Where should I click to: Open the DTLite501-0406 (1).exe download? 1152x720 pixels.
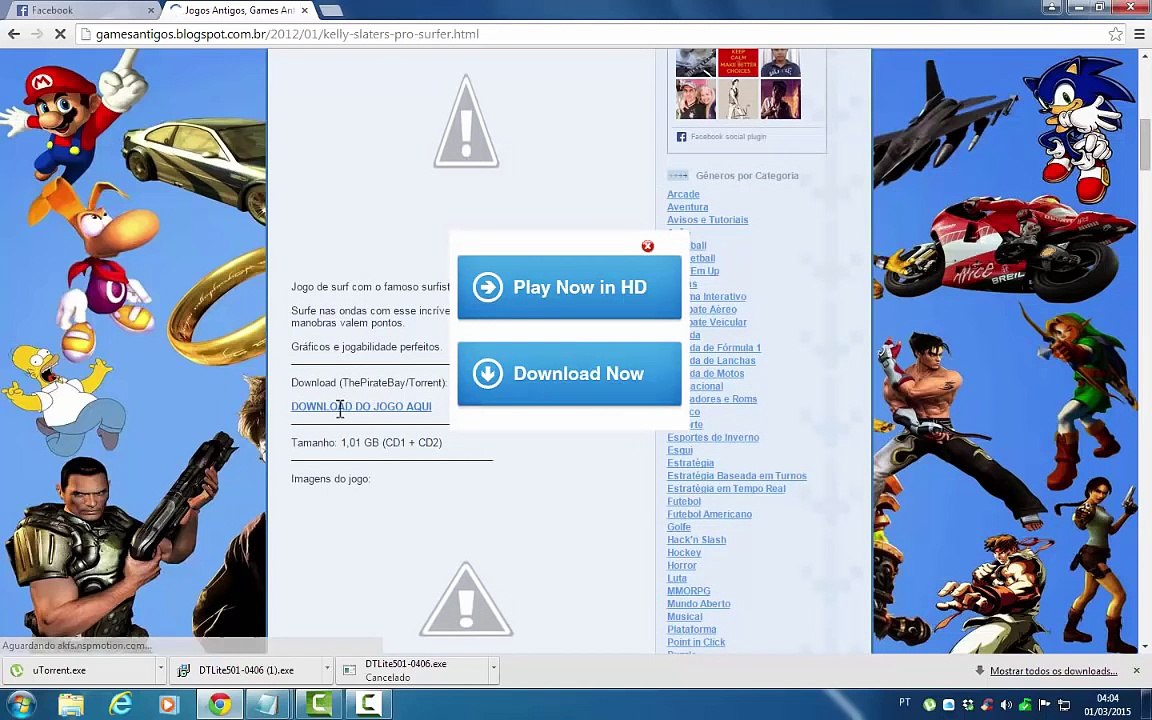(246, 670)
